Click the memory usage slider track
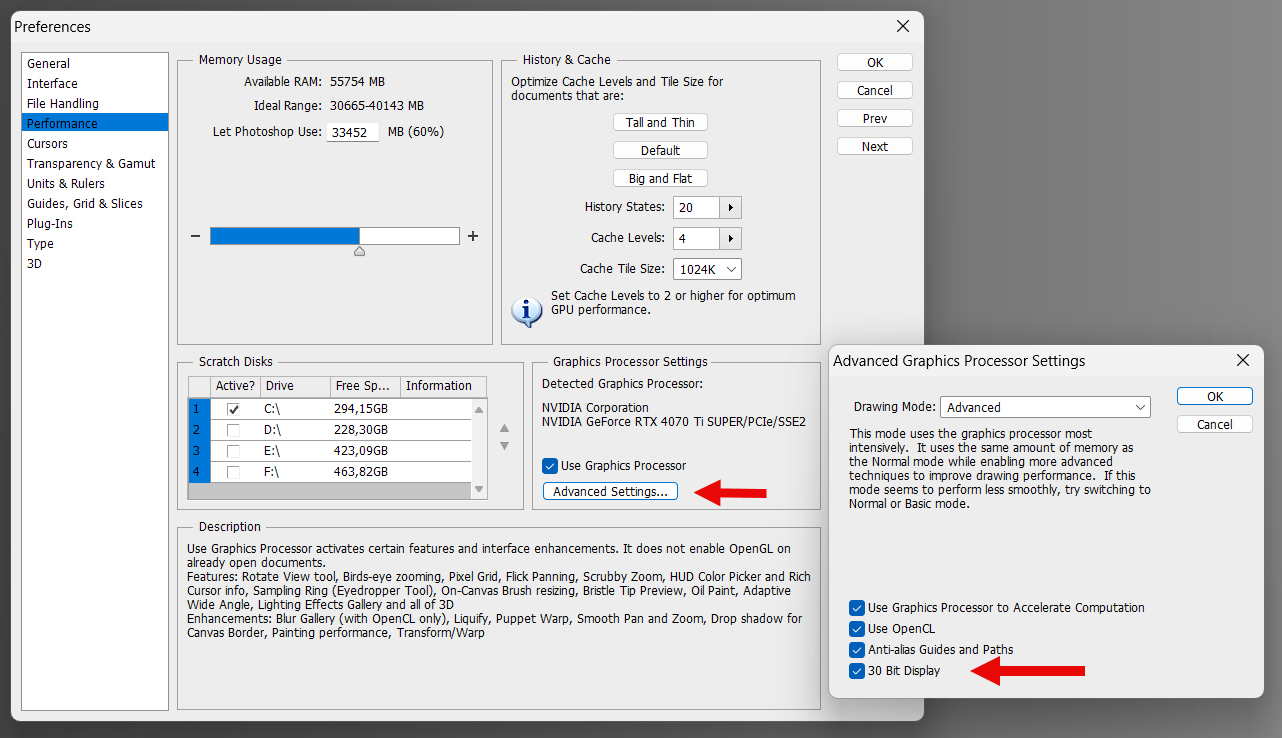 click(334, 236)
